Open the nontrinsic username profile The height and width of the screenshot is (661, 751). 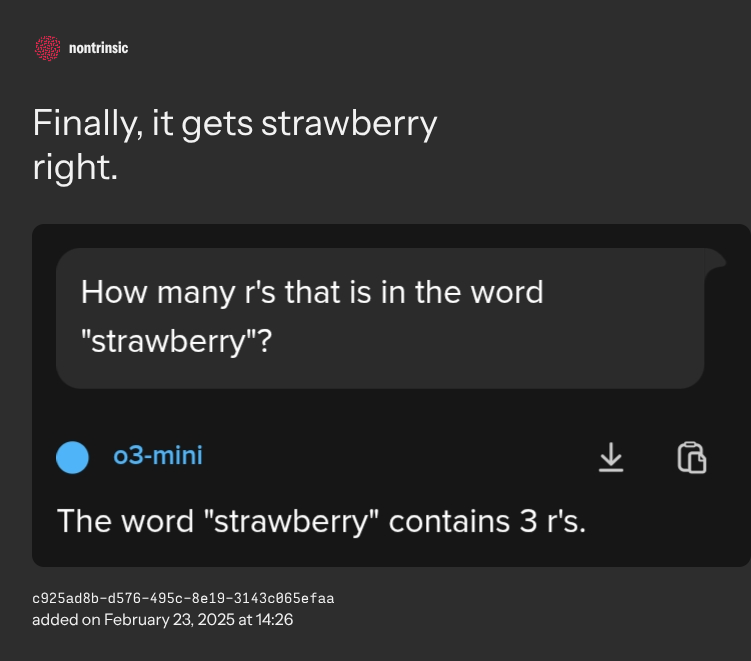click(98, 47)
